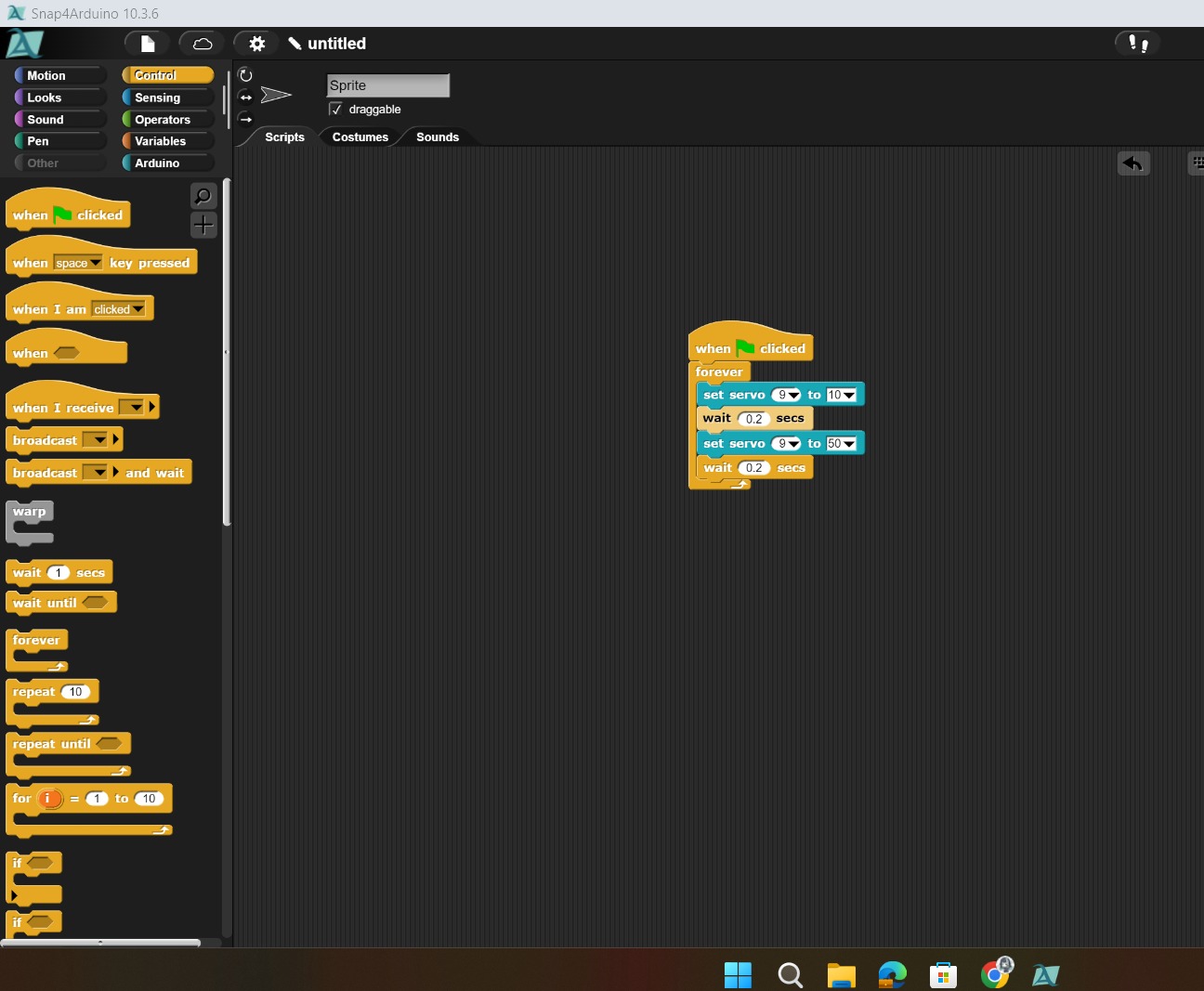1204x991 pixels.
Task: Open the Windows Start menu
Action: pyautogui.click(x=738, y=974)
